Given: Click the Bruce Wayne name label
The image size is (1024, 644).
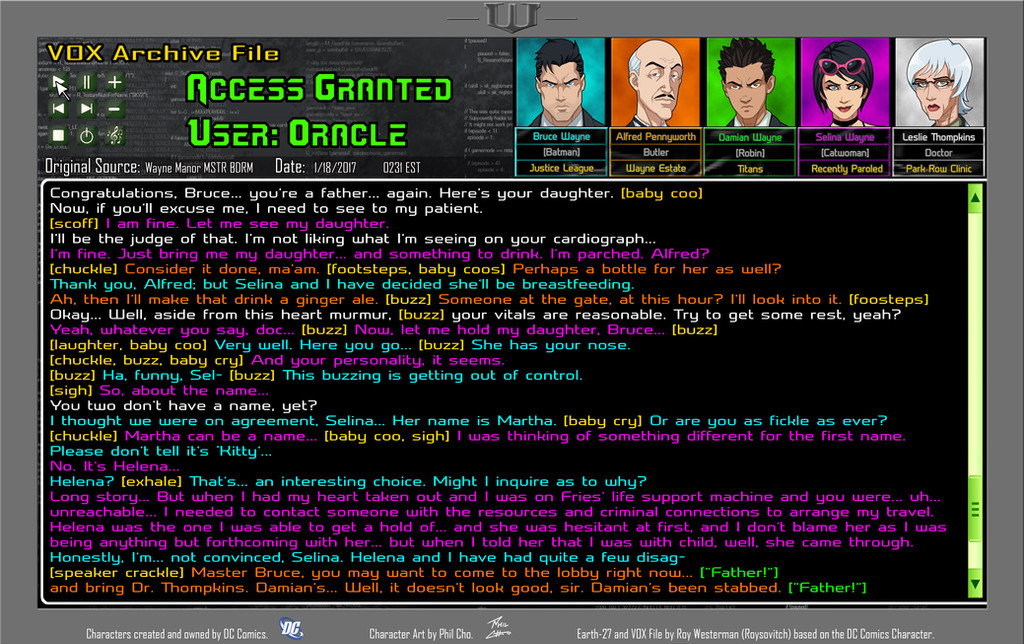Looking at the screenshot, I should (561, 137).
